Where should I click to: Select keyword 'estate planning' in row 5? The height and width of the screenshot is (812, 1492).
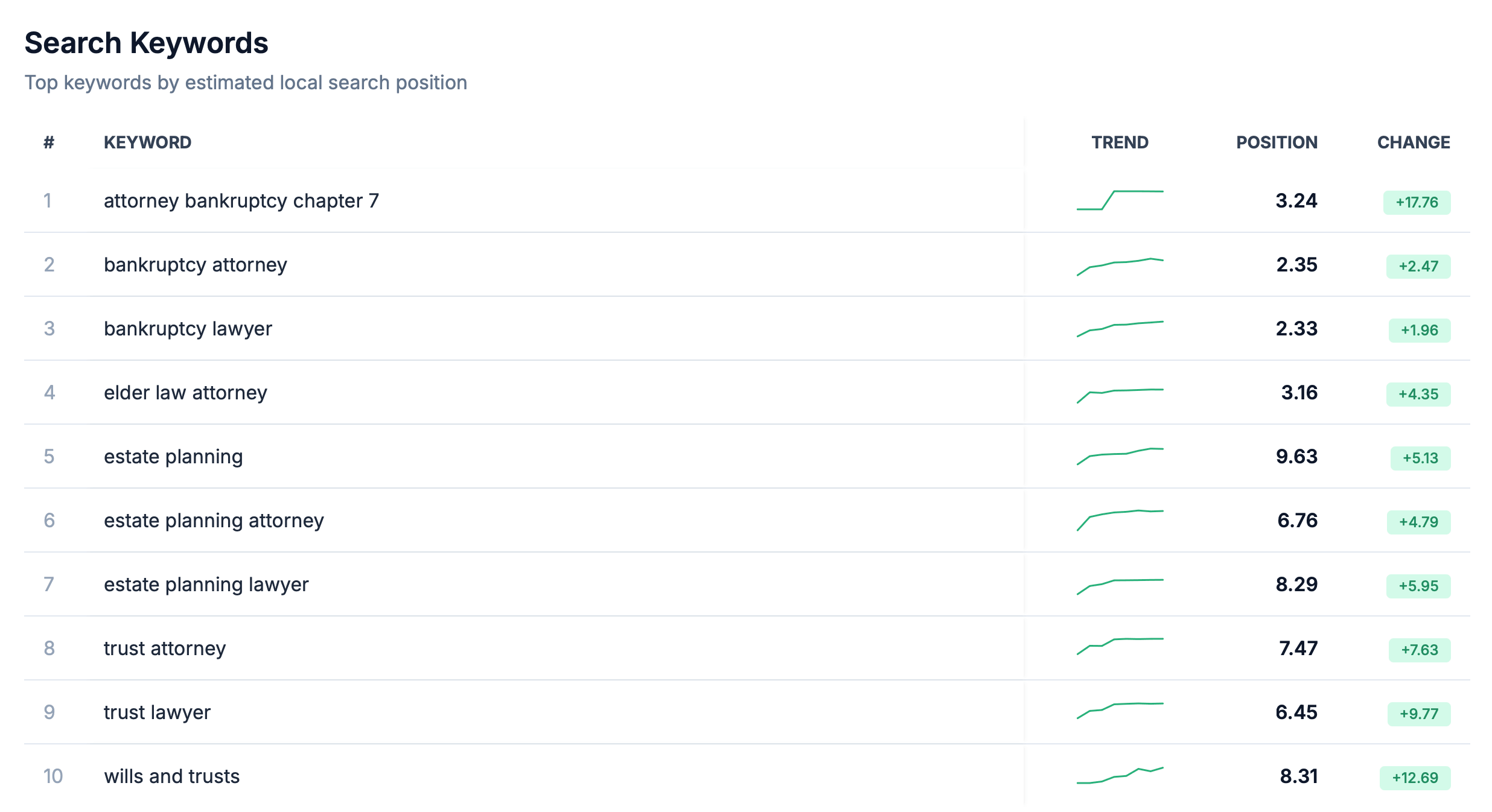click(173, 456)
